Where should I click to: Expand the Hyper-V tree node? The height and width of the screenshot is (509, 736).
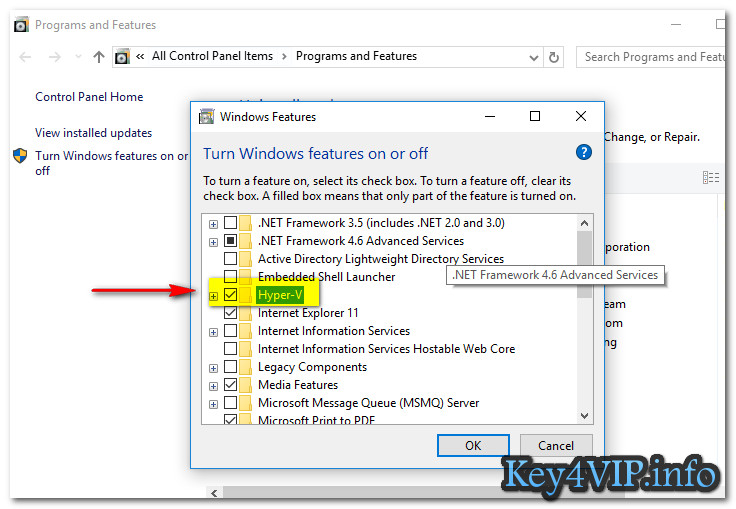coord(214,296)
